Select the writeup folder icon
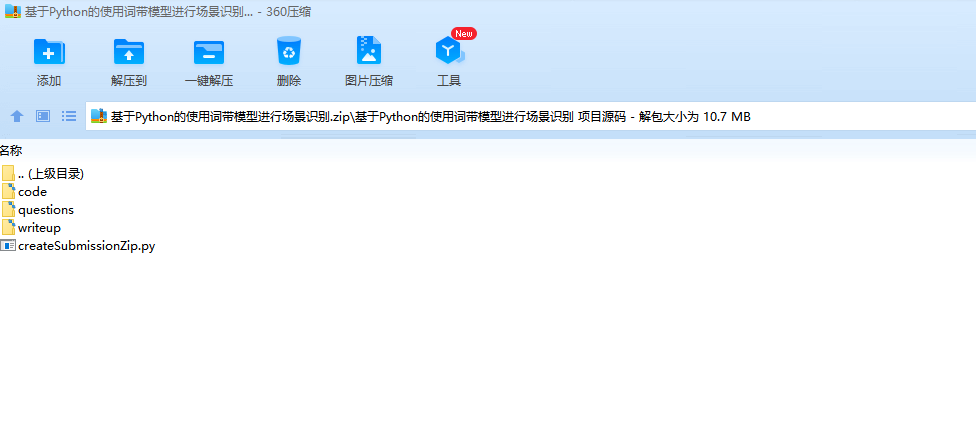The height and width of the screenshot is (433, 976). [x=8, y=228]
